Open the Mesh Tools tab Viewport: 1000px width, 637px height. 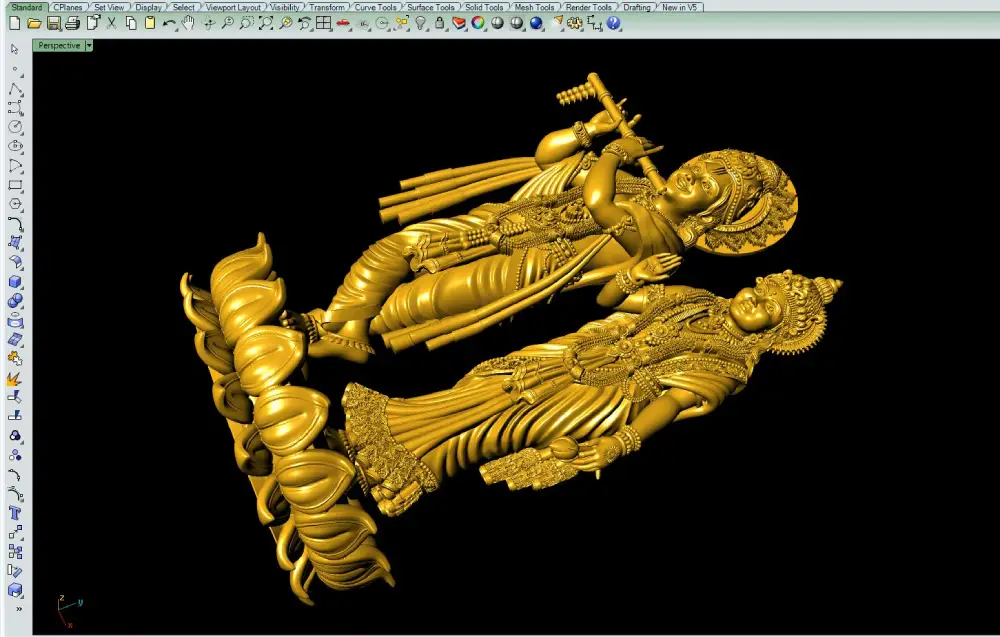534,7
